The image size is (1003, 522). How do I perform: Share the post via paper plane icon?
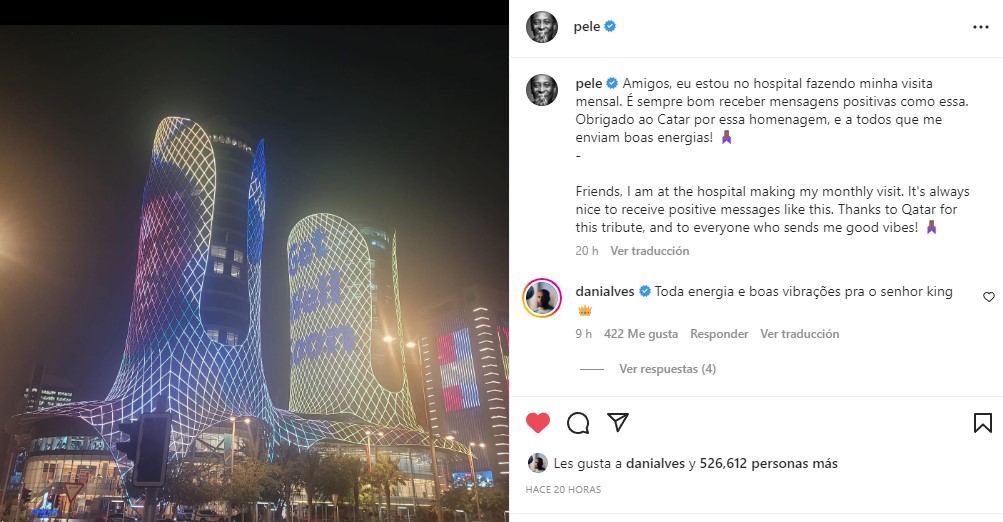(x=618, y=422)
